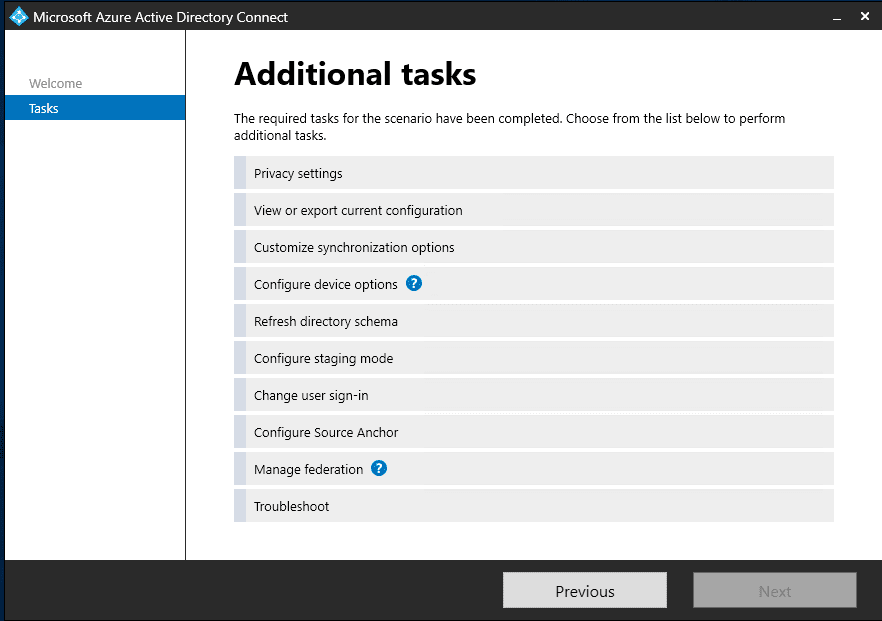Open Customize synchronization options task

534,247
